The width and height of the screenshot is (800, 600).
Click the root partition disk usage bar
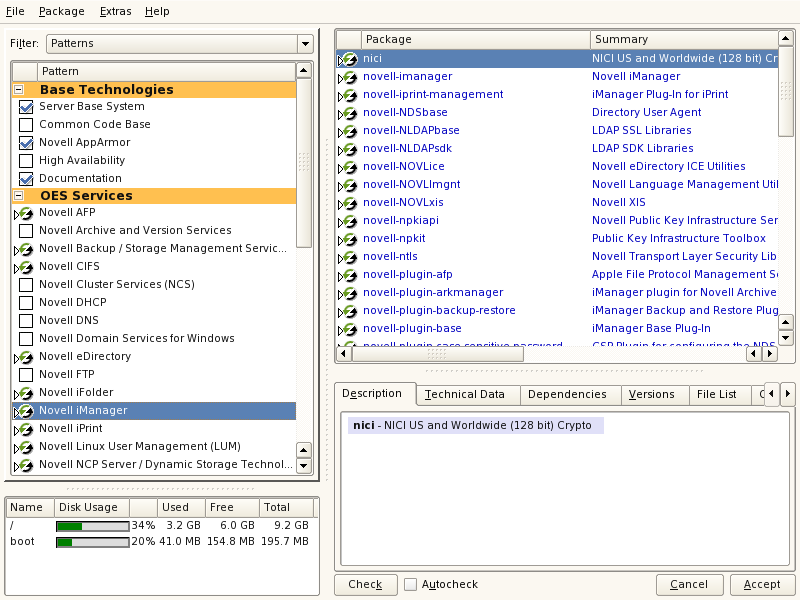pos(92,525)
